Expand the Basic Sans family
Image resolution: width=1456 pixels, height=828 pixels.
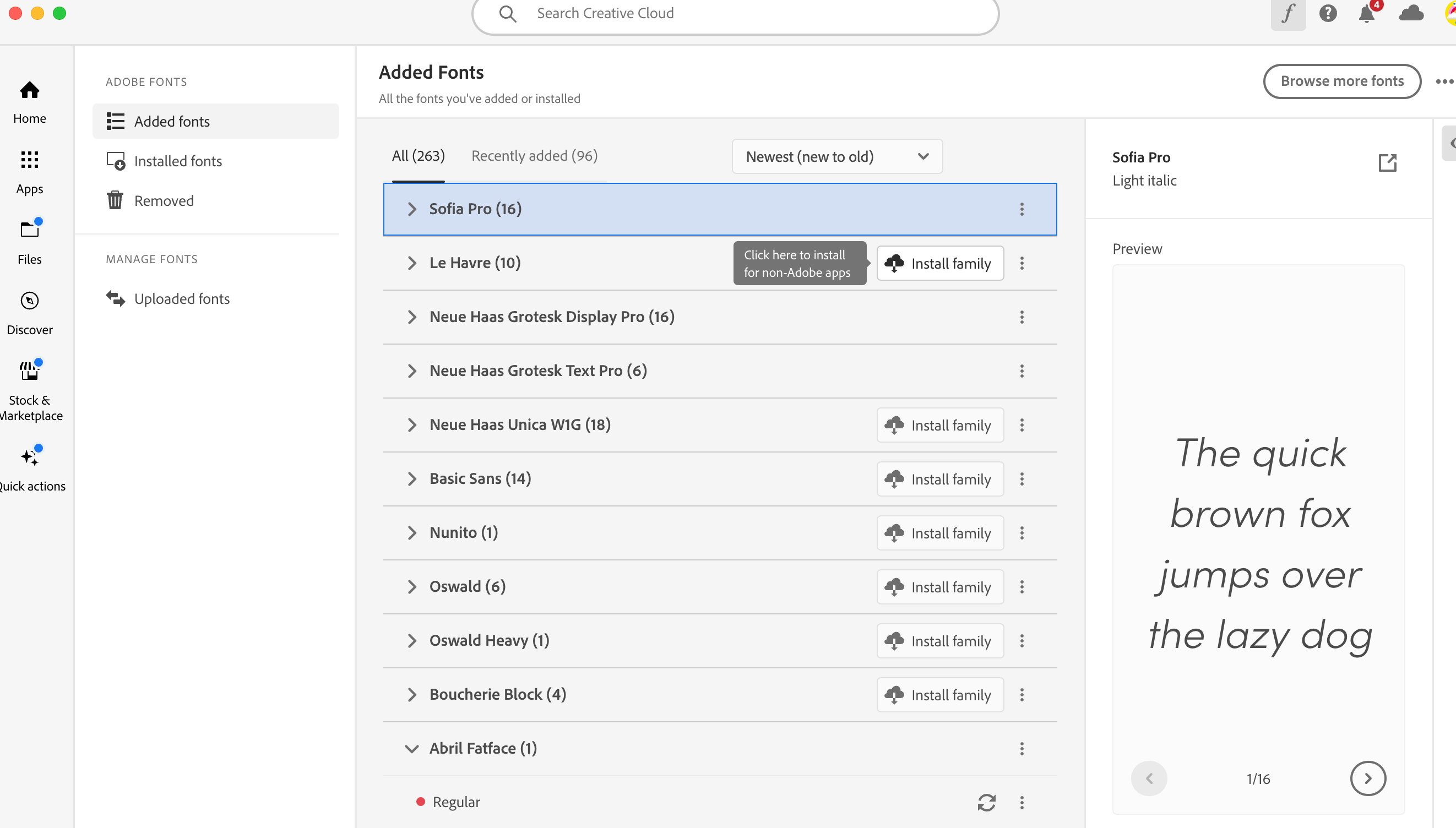(412, 480)
